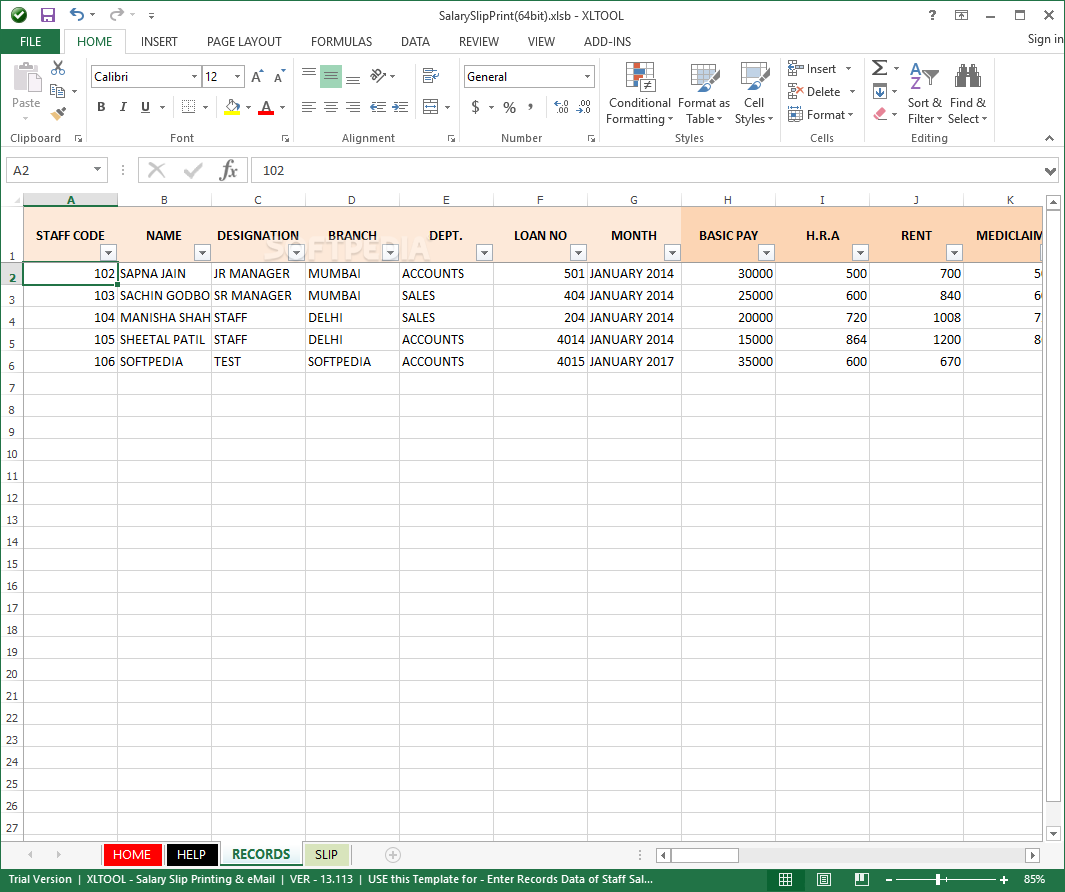Click the Orientation text-angle icon
This screenshot has height=892, width=1065.
coord(378,75)
